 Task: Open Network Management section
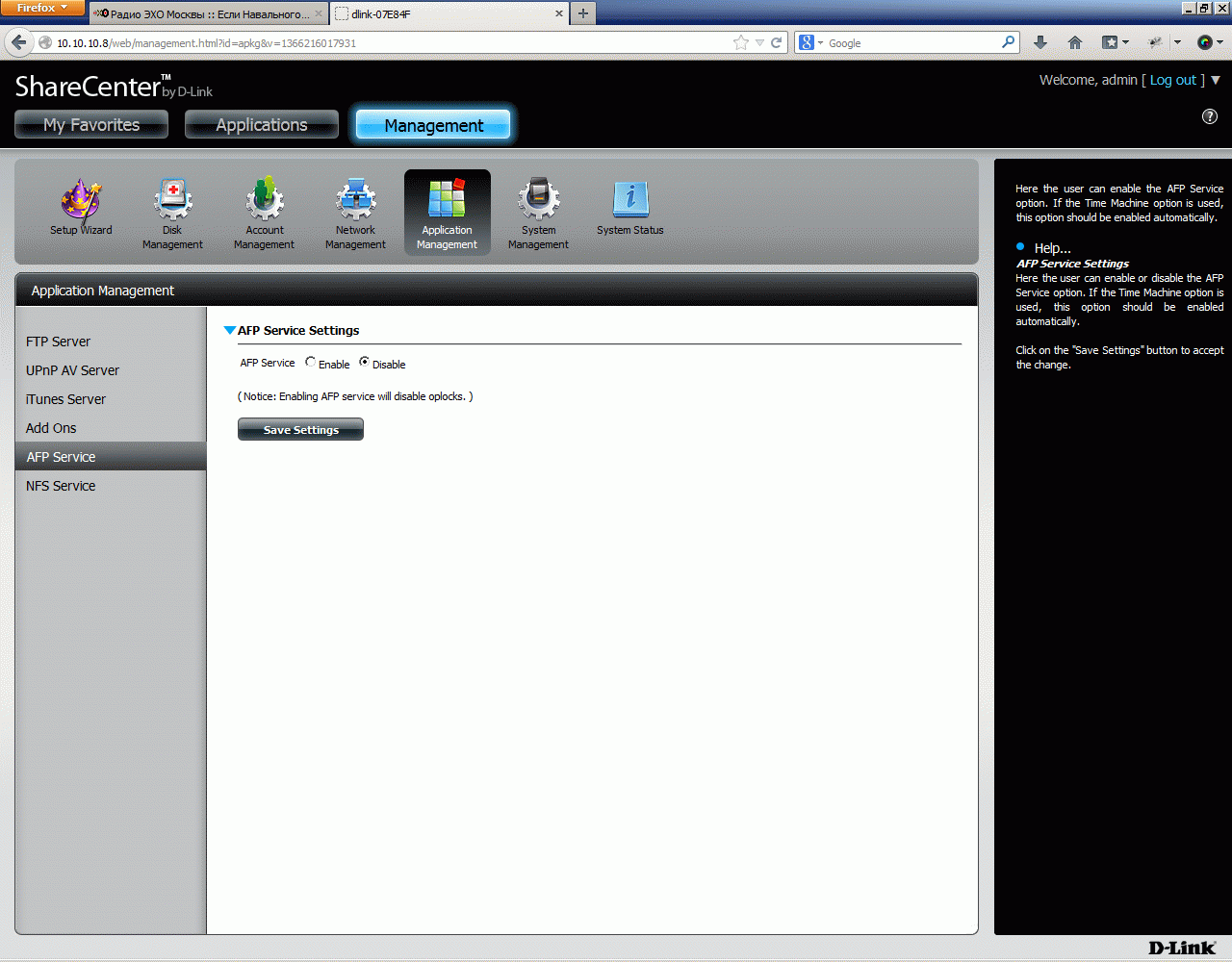click(355, 215)
